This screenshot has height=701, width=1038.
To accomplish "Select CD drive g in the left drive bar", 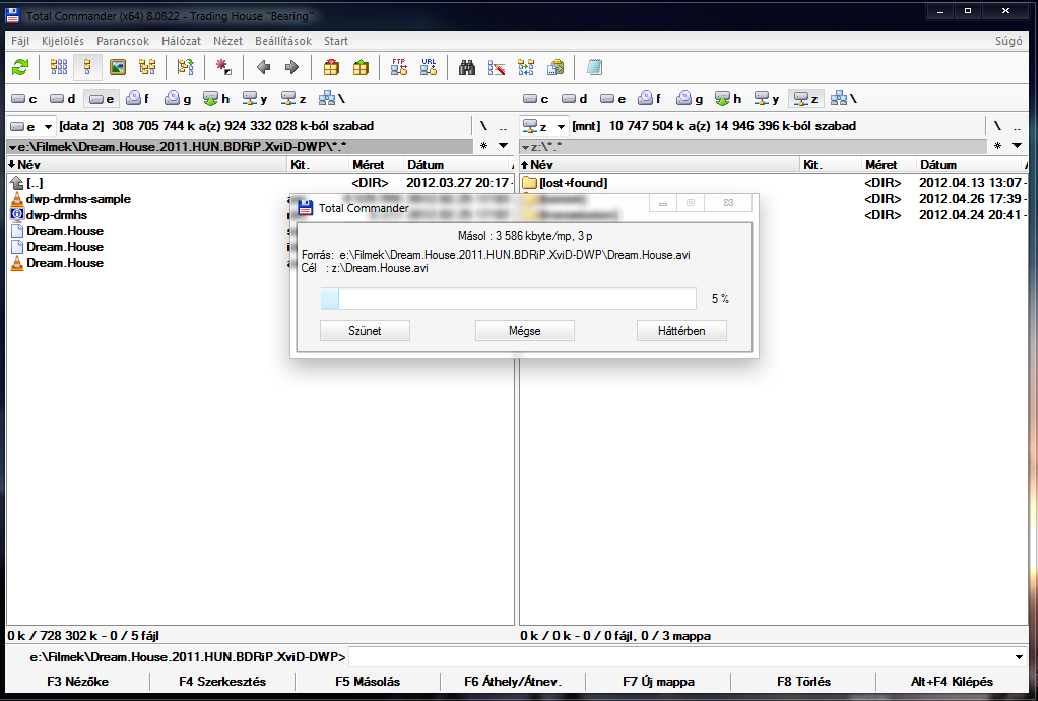I will click(x=178, y=99).
